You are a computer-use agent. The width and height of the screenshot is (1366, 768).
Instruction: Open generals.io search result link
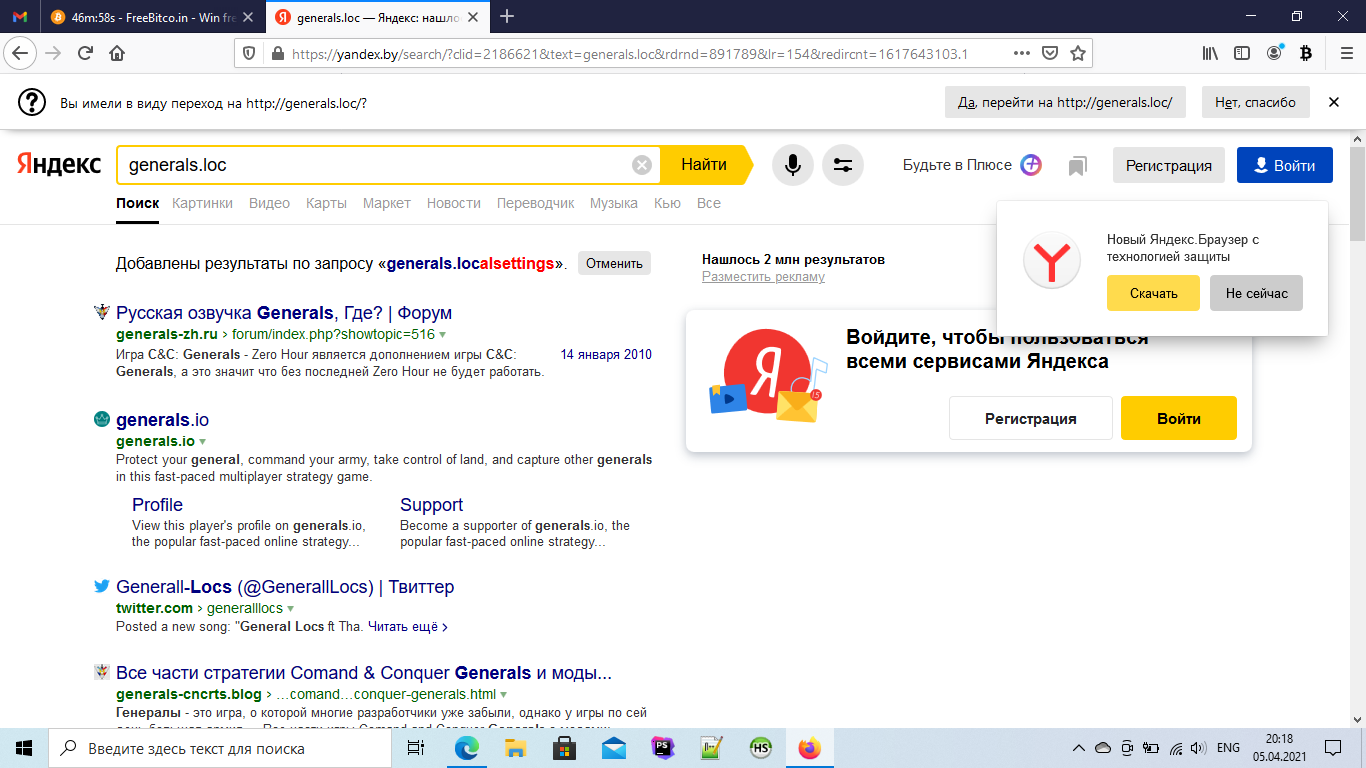point(162,420)
